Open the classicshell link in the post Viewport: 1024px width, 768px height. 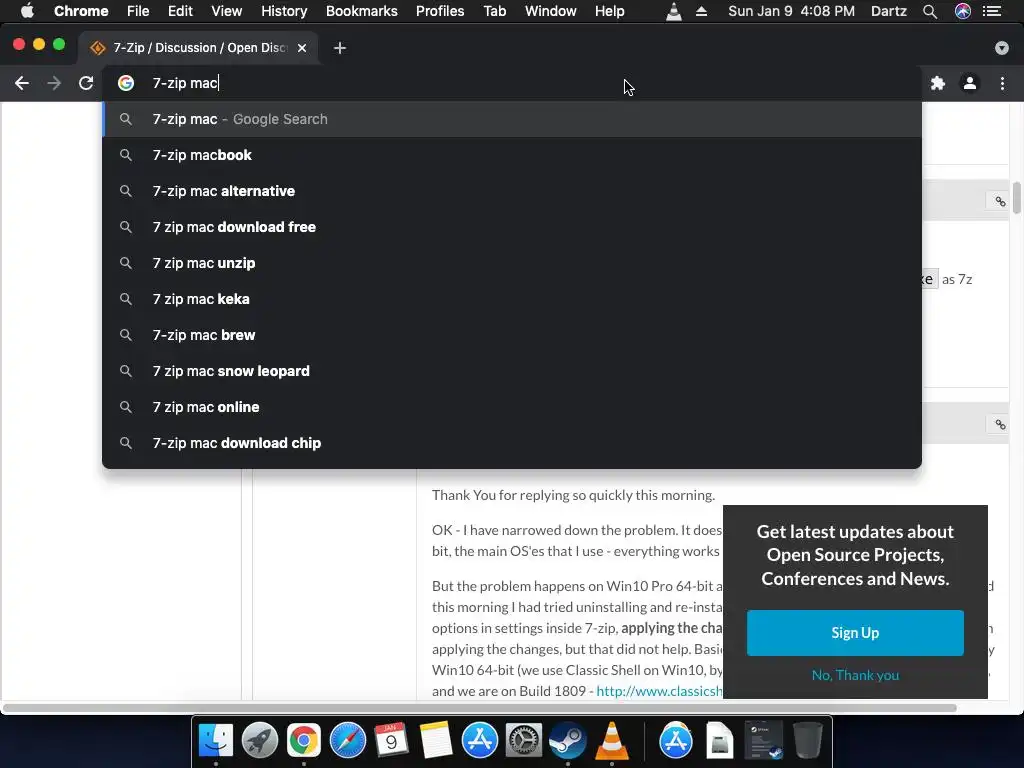(660, 691)
